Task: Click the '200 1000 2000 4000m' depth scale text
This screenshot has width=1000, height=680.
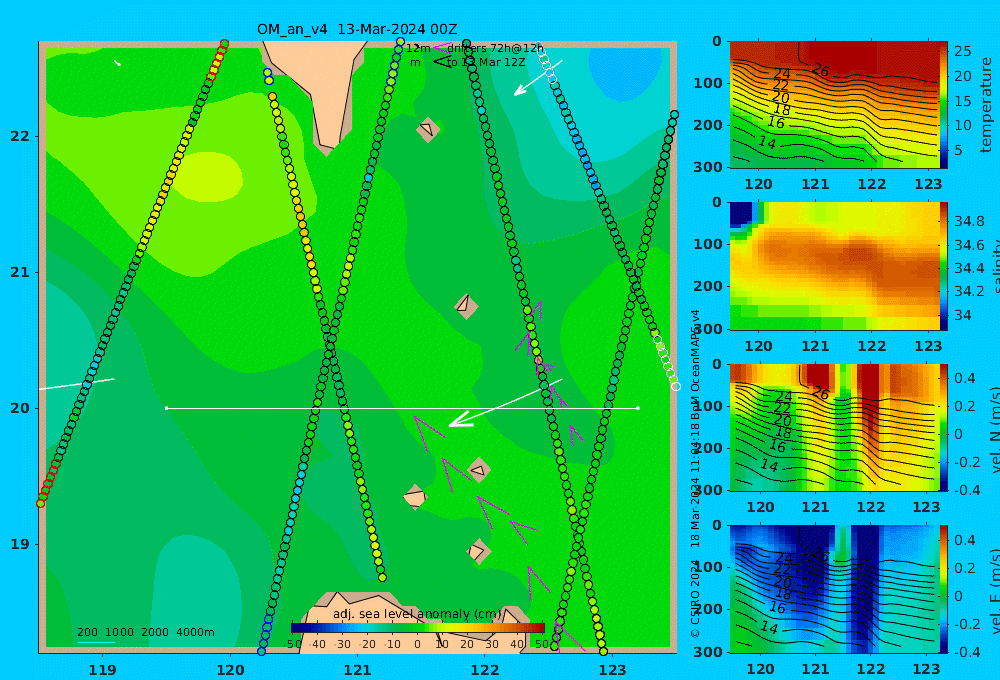Action: point(145,632)
